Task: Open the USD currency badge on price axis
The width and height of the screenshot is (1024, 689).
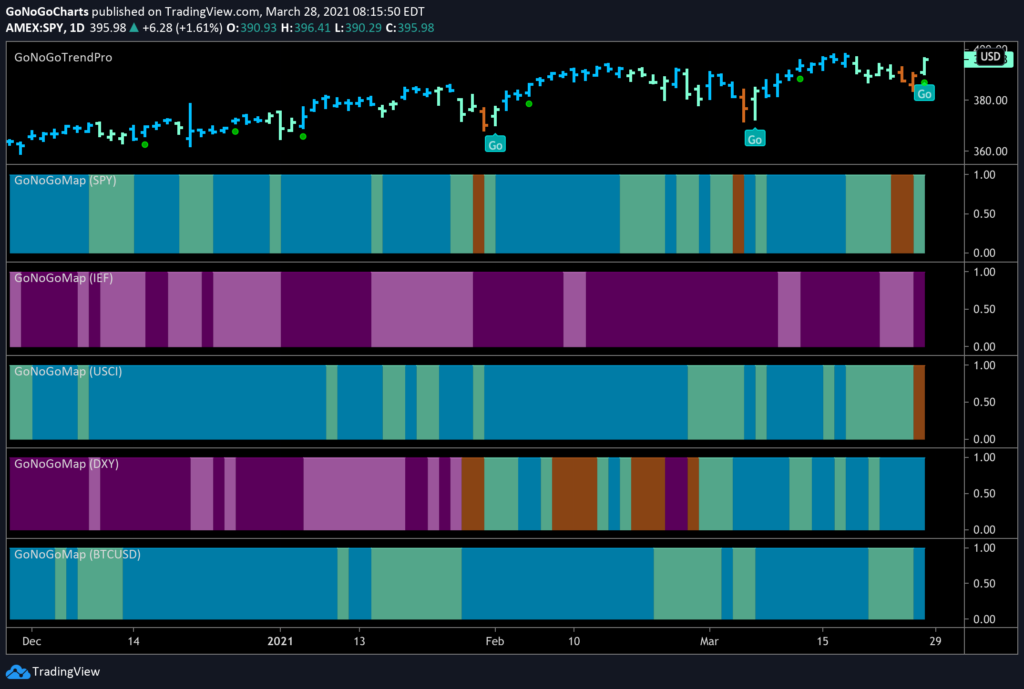Action: click(990, 57)
